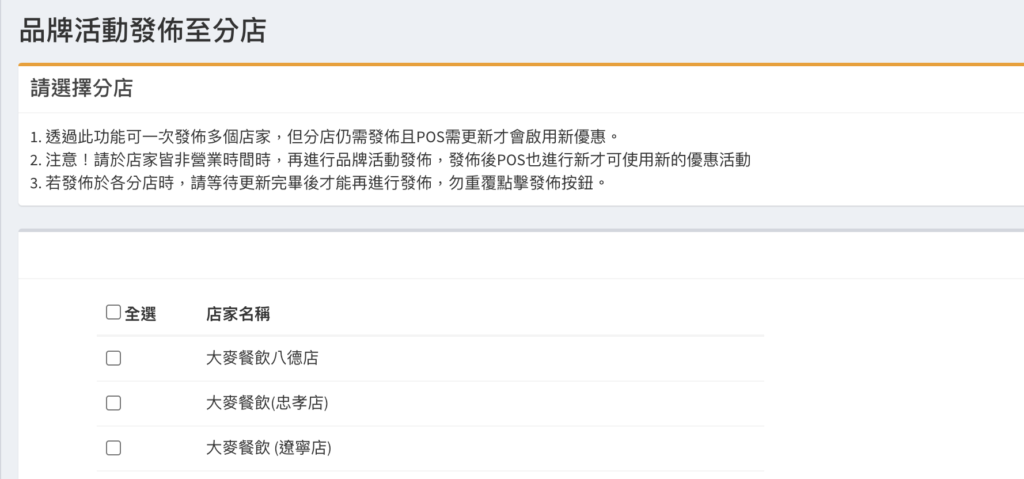Click the second instruction about 非營業時間

[390, 160]
